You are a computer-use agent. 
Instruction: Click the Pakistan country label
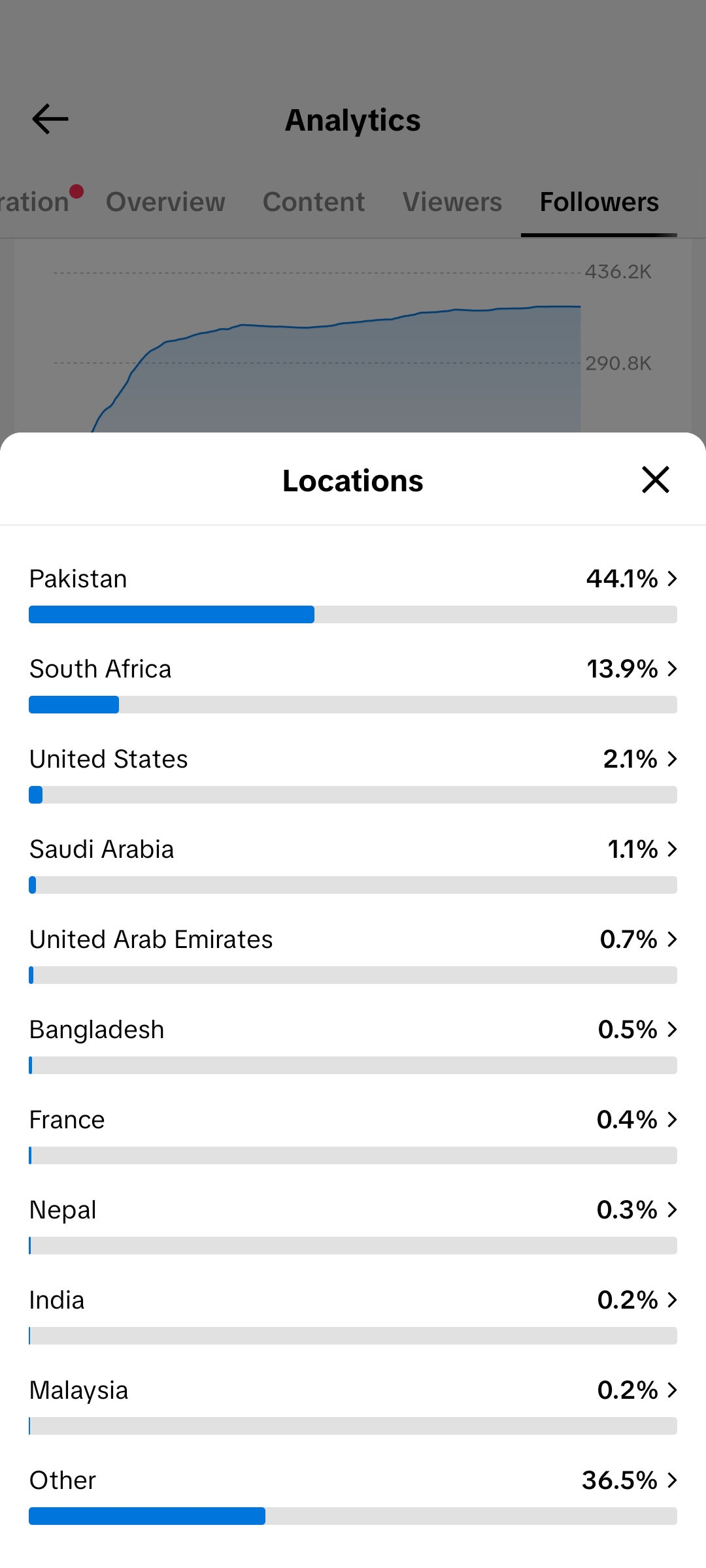78,579
